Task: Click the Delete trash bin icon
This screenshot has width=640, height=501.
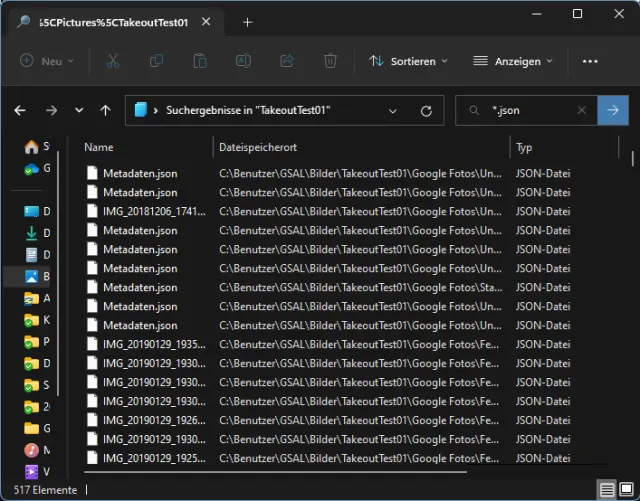Action: point(330,61)
